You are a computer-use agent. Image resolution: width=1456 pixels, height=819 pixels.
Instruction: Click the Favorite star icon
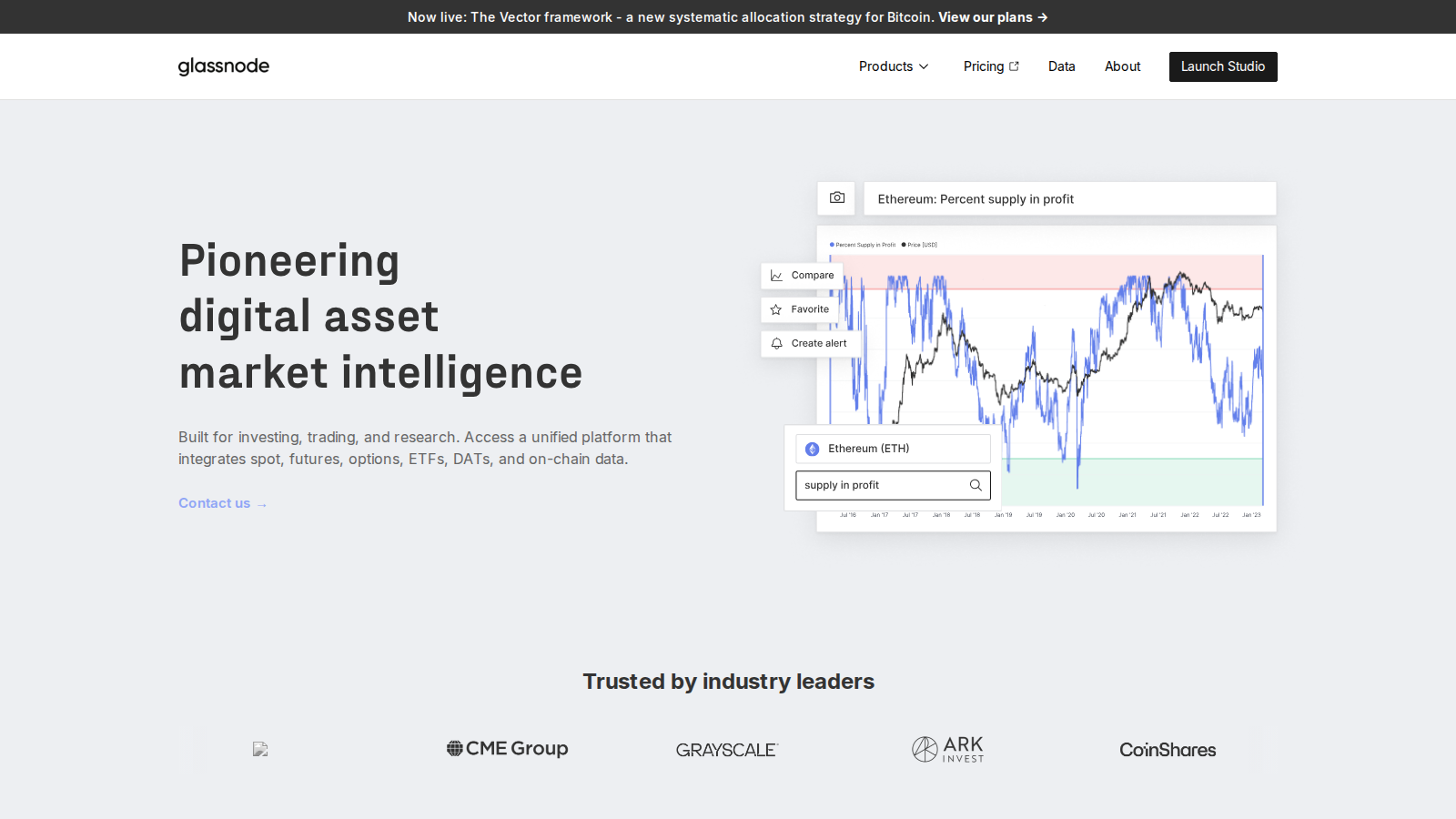pos(776,309)
